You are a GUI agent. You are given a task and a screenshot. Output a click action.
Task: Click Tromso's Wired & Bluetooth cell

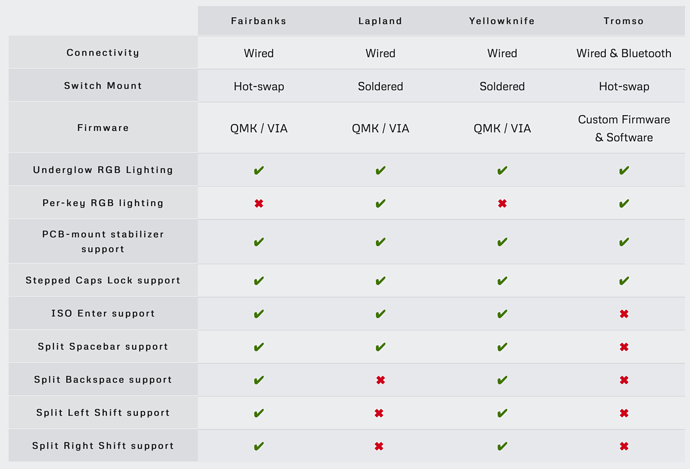coord(624,53)
